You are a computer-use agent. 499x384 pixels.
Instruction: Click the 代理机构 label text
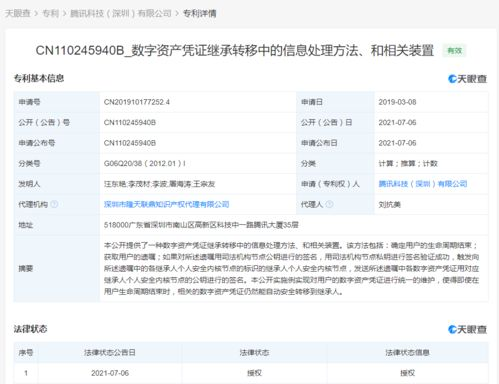tap(33, 204)
